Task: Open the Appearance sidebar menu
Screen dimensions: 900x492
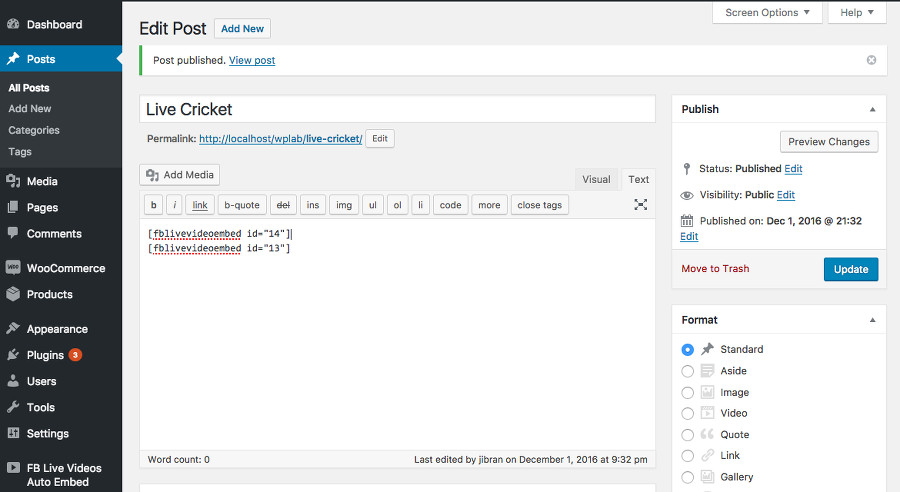Action: tap(57, 329)
